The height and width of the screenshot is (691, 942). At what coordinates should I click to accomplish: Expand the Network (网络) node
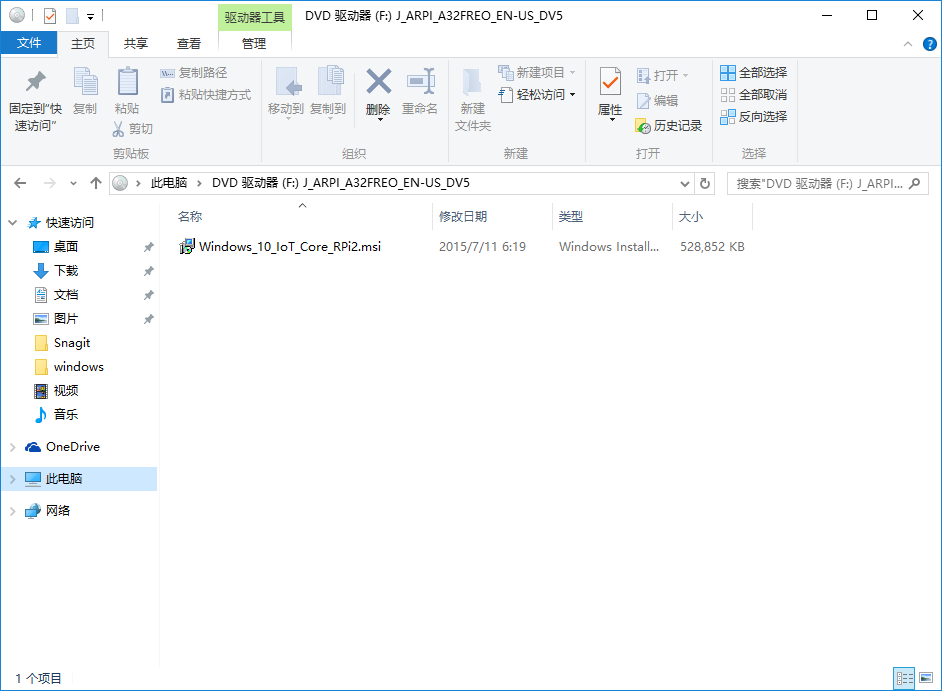tap(13, 511)
